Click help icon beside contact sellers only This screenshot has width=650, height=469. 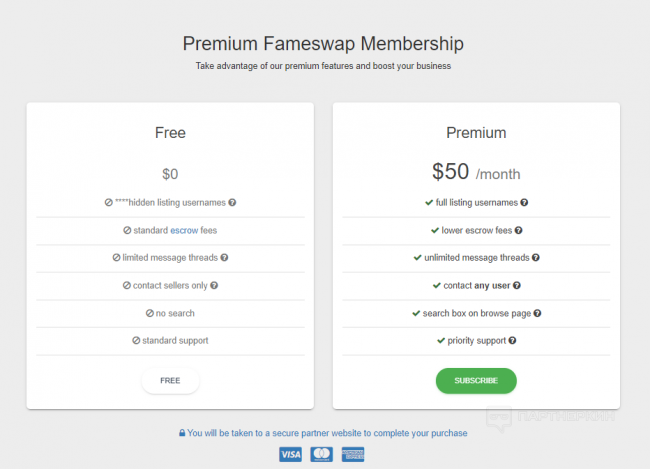point(214,285)
